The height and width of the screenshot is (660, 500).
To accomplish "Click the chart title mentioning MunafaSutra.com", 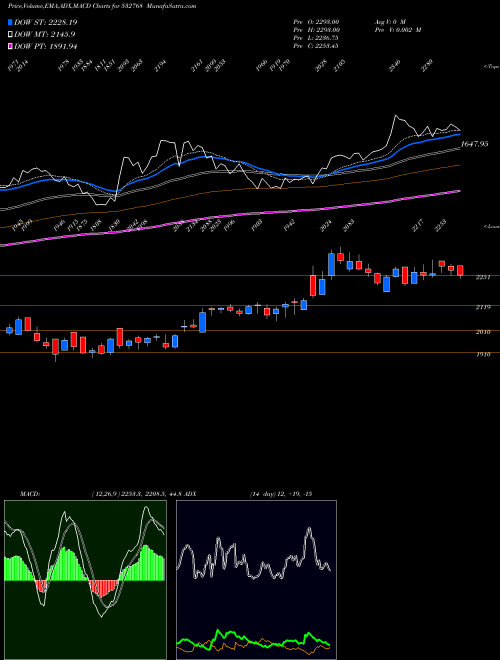I will (x=102, y=6).
